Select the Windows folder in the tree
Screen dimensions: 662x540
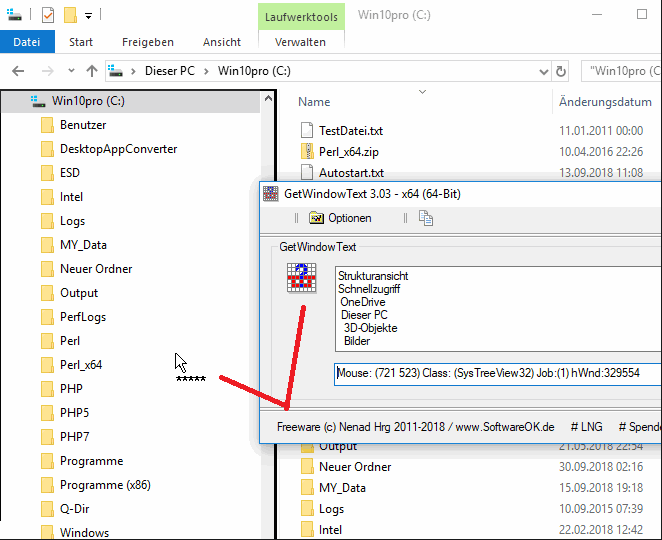click(84, 533)
